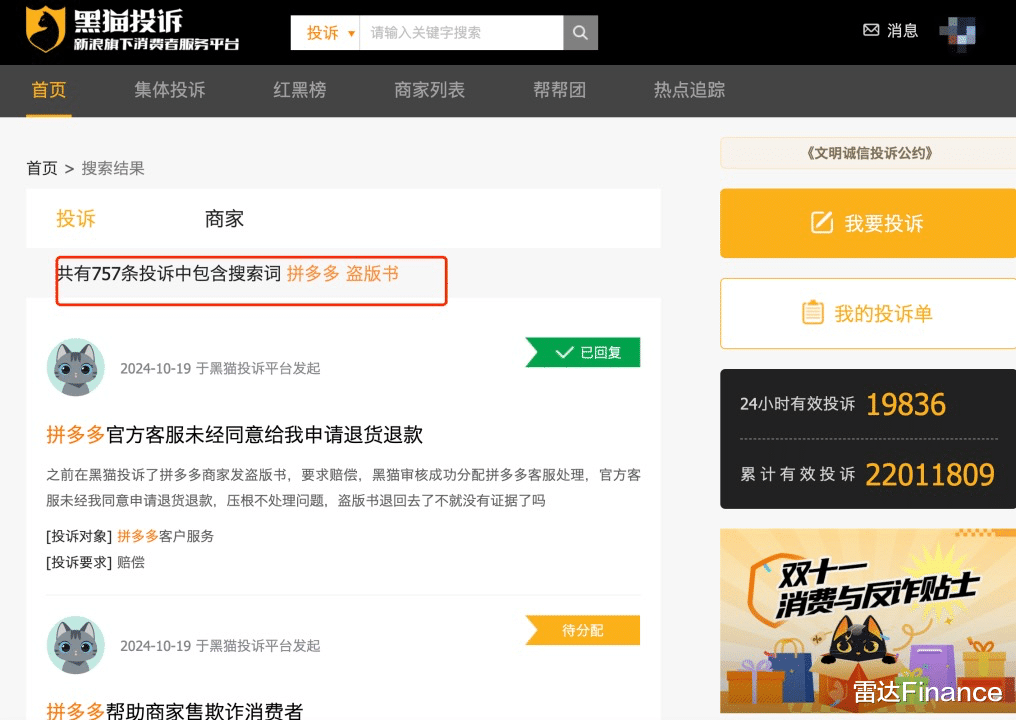Select the 投诉 results tab
Screen dimensions: 1016x720
76,218
